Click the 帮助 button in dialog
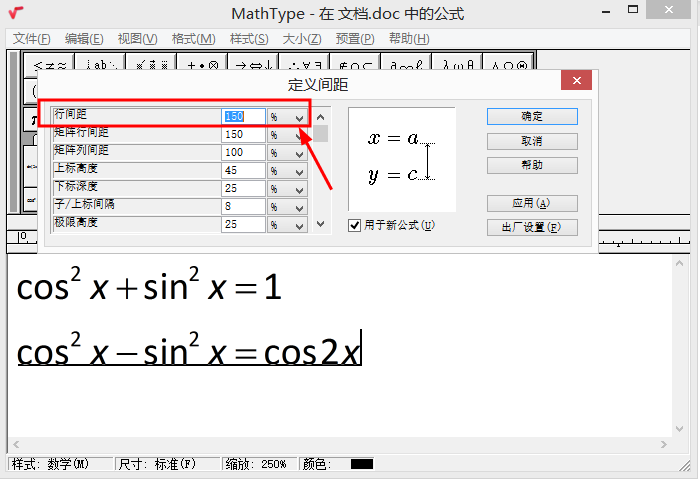This screenshot has height=479, width=700. coord(532,165)
